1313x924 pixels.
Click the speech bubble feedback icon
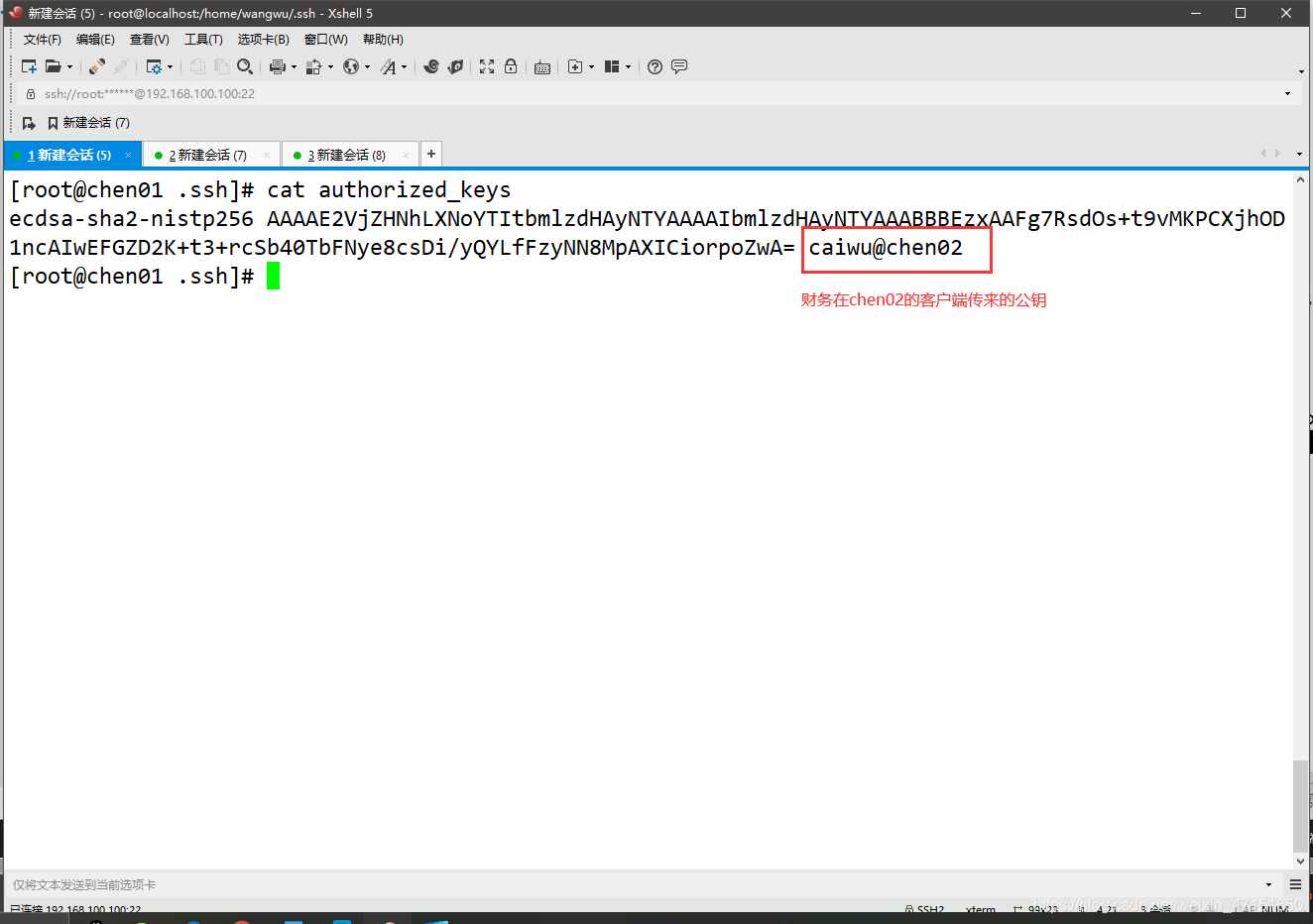(679, 66)
